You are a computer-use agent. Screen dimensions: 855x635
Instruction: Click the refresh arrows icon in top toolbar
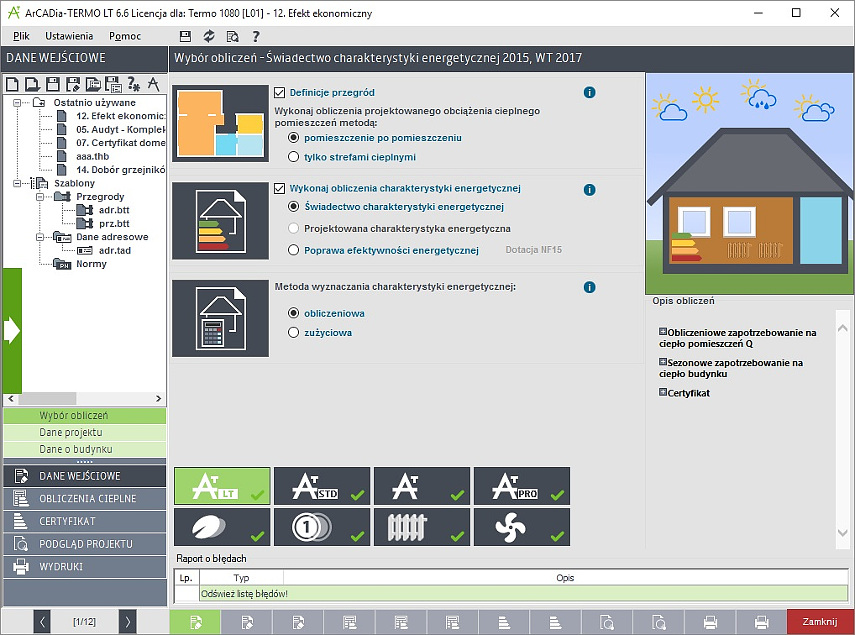[x=209, y=36]
